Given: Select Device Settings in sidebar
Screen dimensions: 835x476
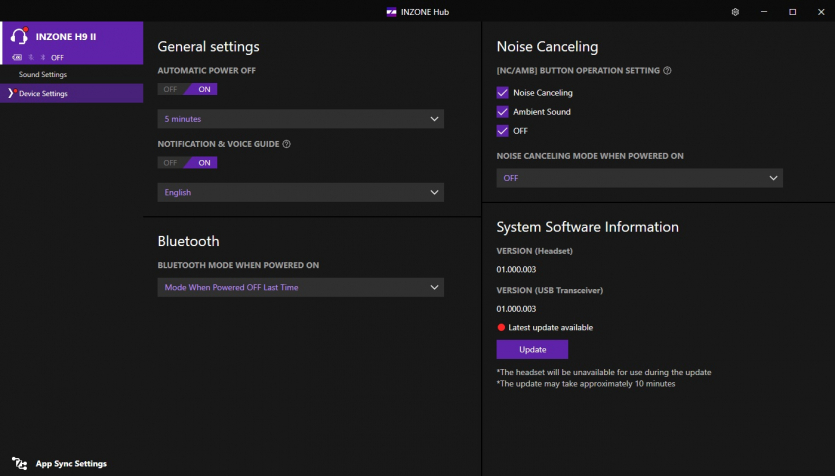Looking at the screenshot, I should (x=43, y=93).
